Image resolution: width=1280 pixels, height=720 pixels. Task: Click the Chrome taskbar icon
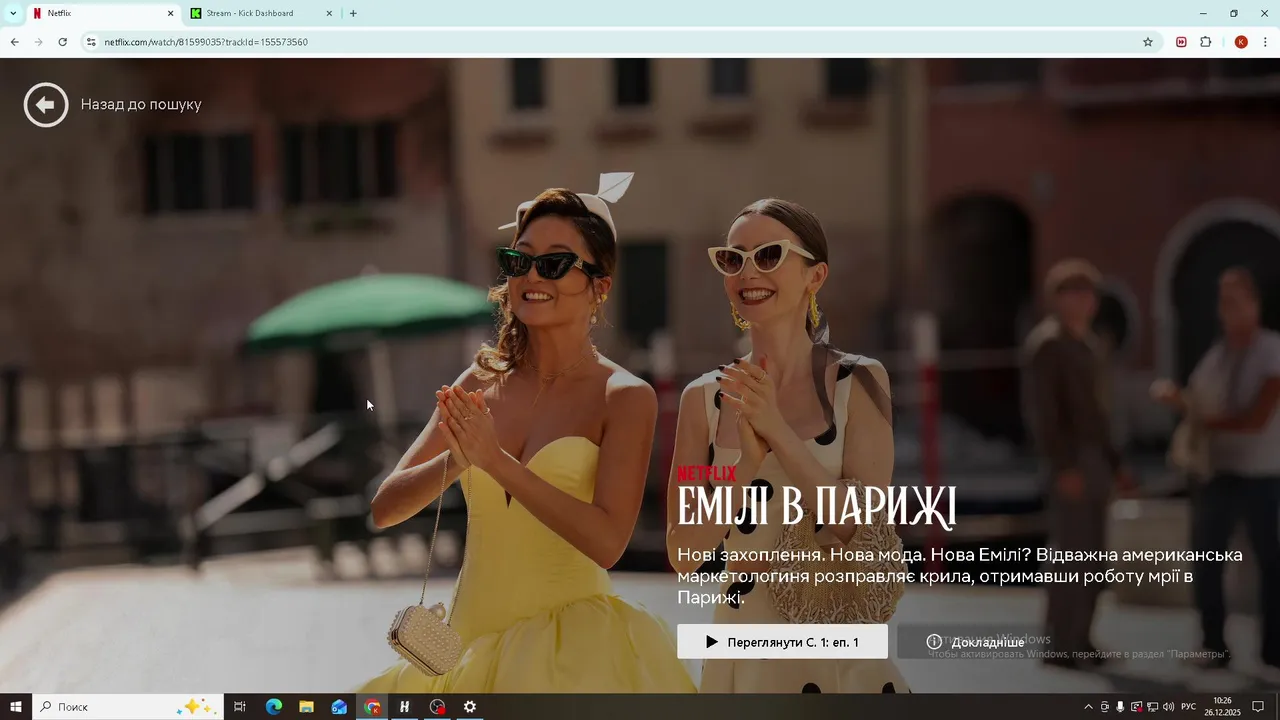[372, 707]
